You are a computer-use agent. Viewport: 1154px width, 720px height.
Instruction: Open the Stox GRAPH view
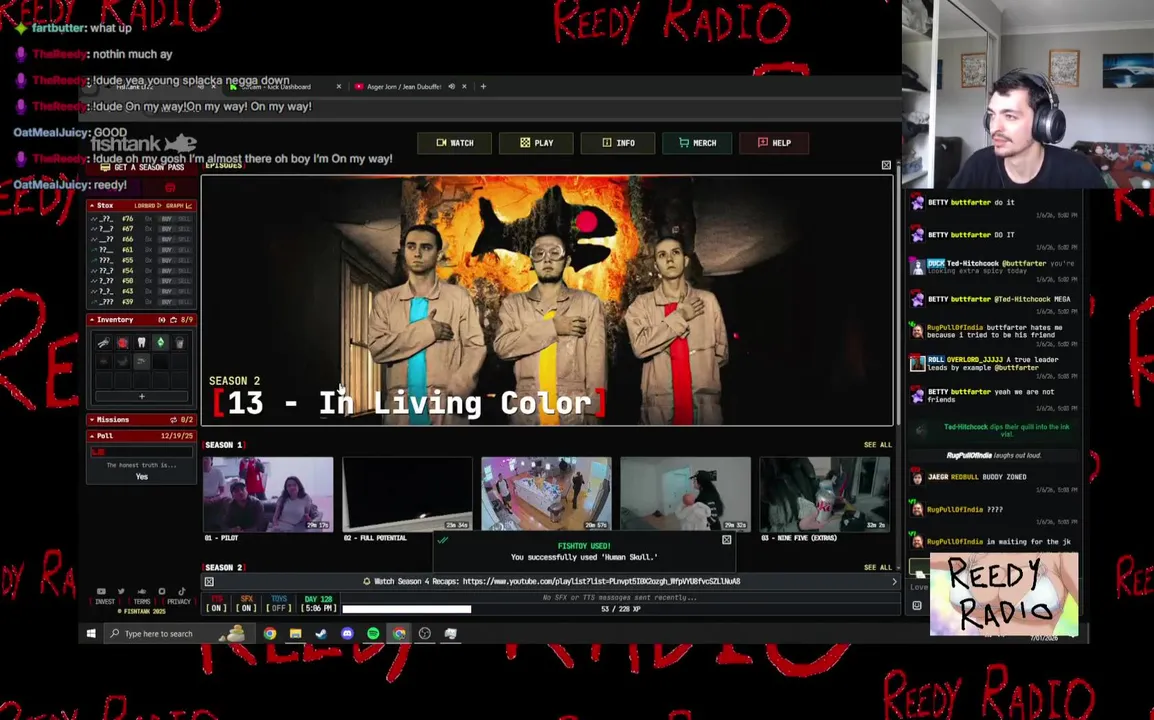point(178,205)
